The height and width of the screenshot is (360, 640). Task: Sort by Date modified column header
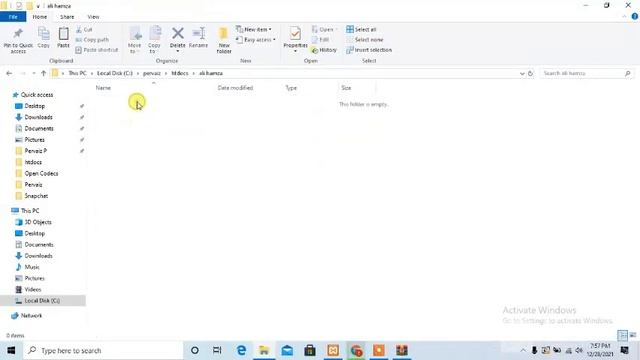[x=235, y=88]
